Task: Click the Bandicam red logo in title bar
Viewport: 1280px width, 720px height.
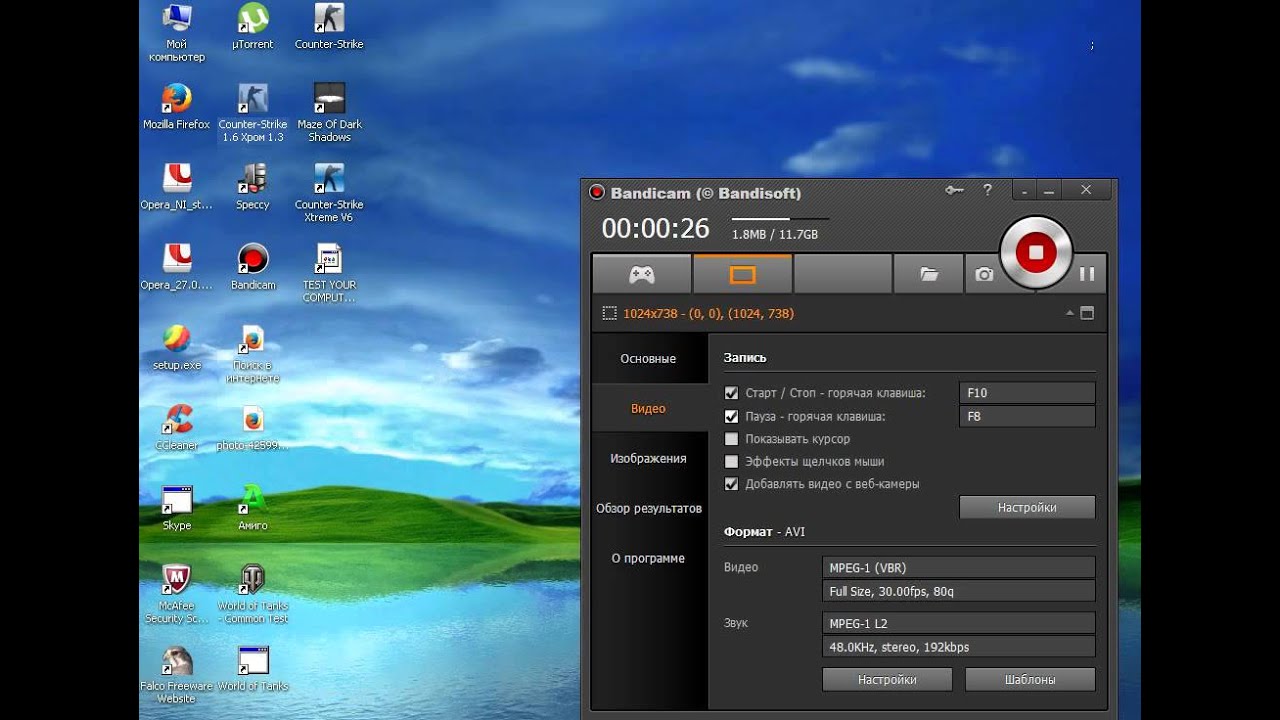Action: point(597,192)
